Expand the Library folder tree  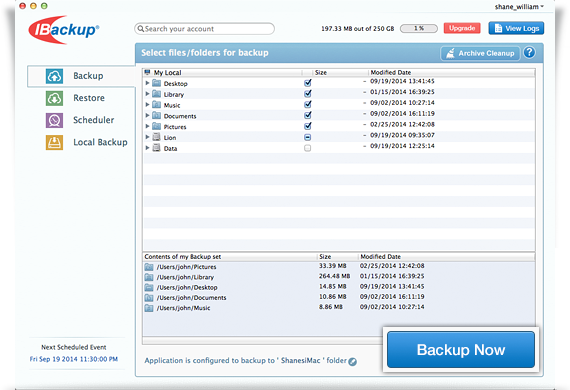pos(147,94)
